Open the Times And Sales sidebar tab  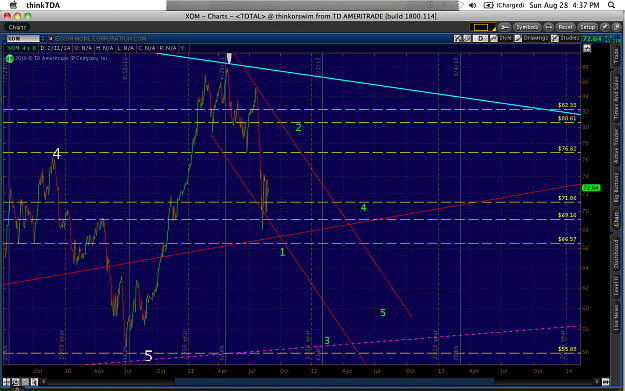coord(616,98)
